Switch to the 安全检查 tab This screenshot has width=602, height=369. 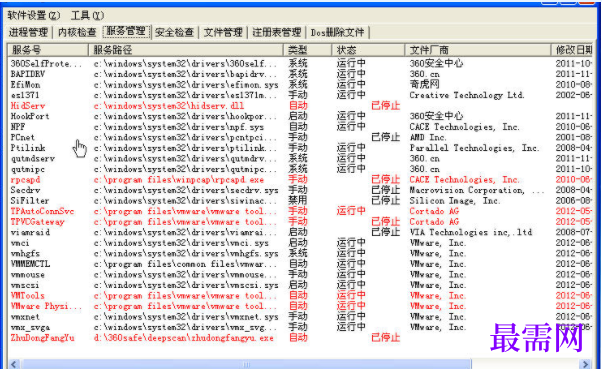175,32
